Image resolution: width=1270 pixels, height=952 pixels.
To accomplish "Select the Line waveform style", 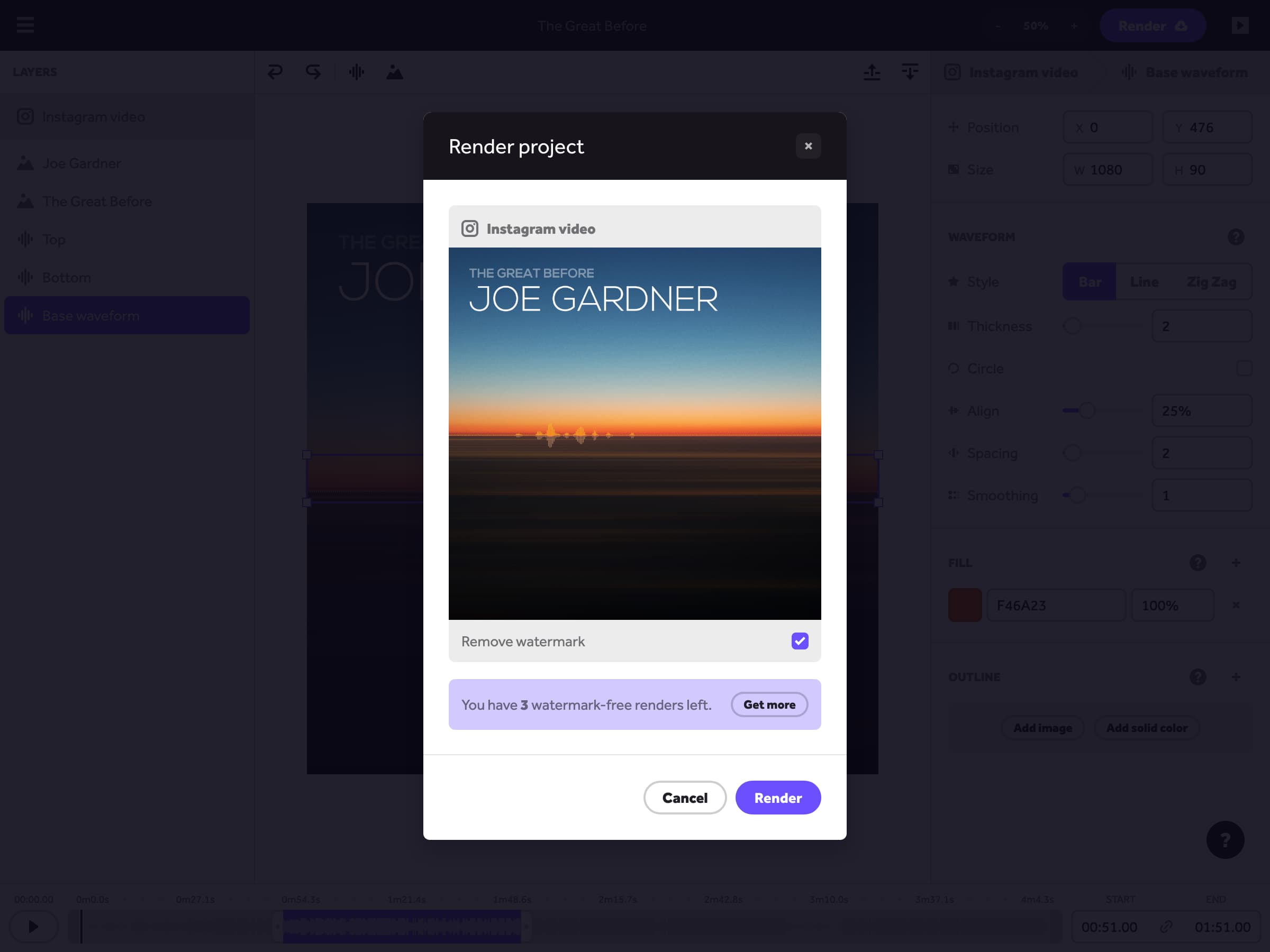I will click(x=1144, y=282).
